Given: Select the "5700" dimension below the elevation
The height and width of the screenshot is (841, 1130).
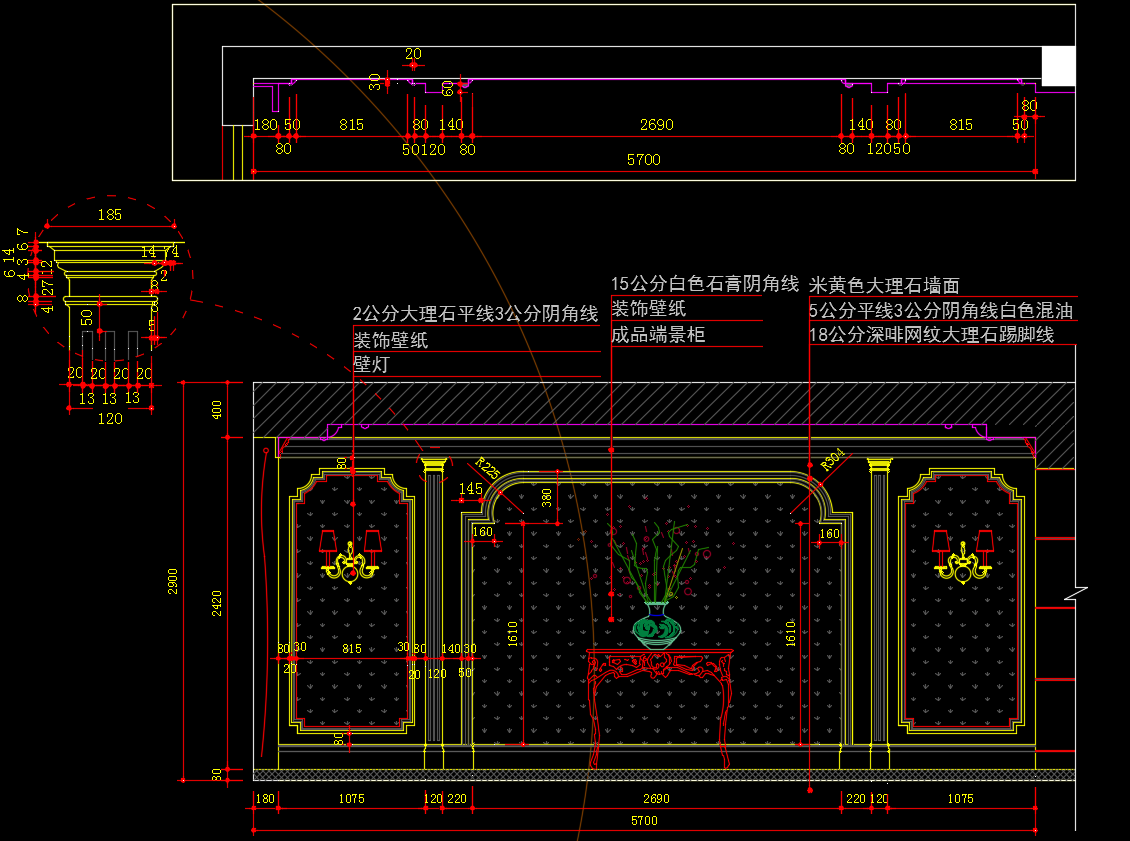Looking at the screenshot, I should tap(644, 820).
